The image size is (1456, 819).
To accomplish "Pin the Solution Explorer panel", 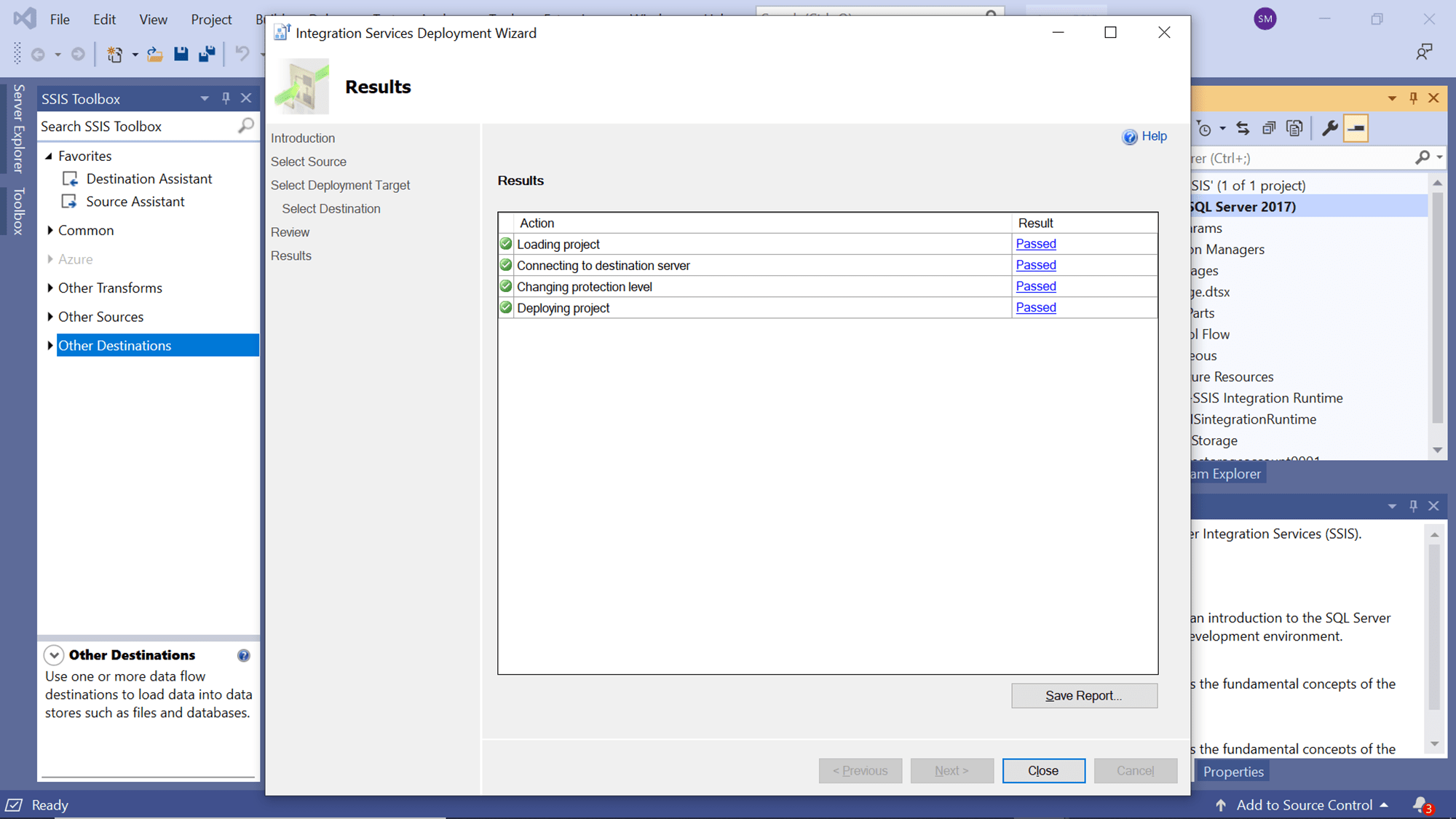I will pyautogui.click(x=1413, y=98).
